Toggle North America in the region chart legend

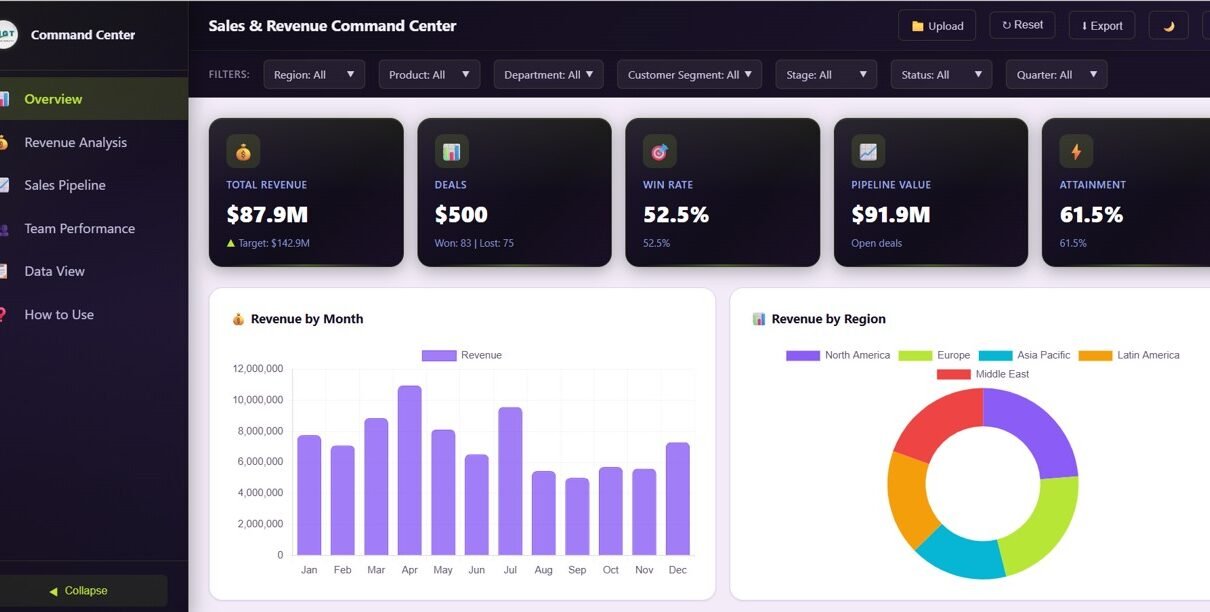838,355
